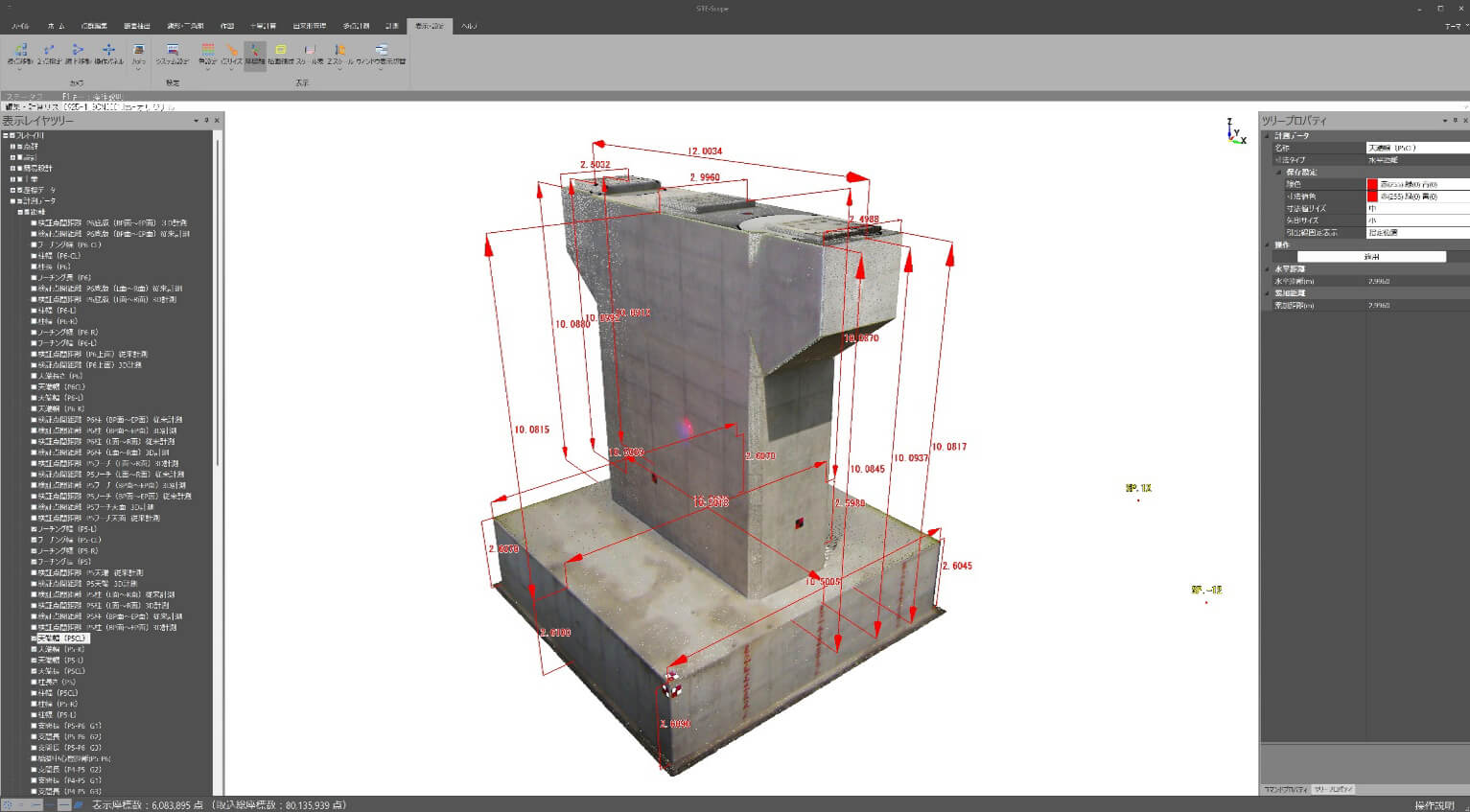This screenshot has height=812, width=1470.
Task: Open the ファイル menu tab
Action: tap(20, 26)
